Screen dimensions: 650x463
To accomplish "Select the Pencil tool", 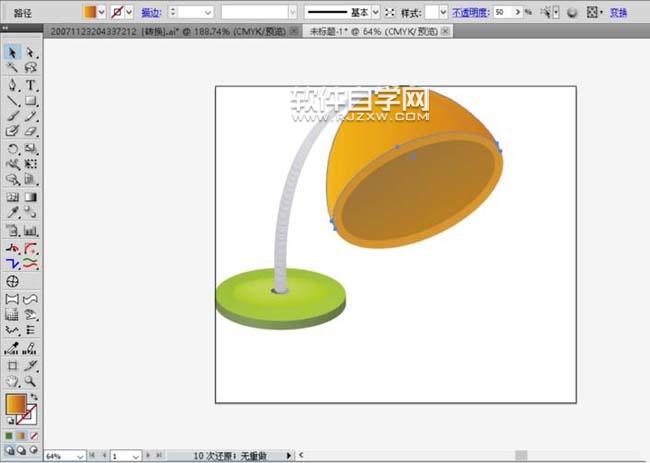I will (30, 116).
